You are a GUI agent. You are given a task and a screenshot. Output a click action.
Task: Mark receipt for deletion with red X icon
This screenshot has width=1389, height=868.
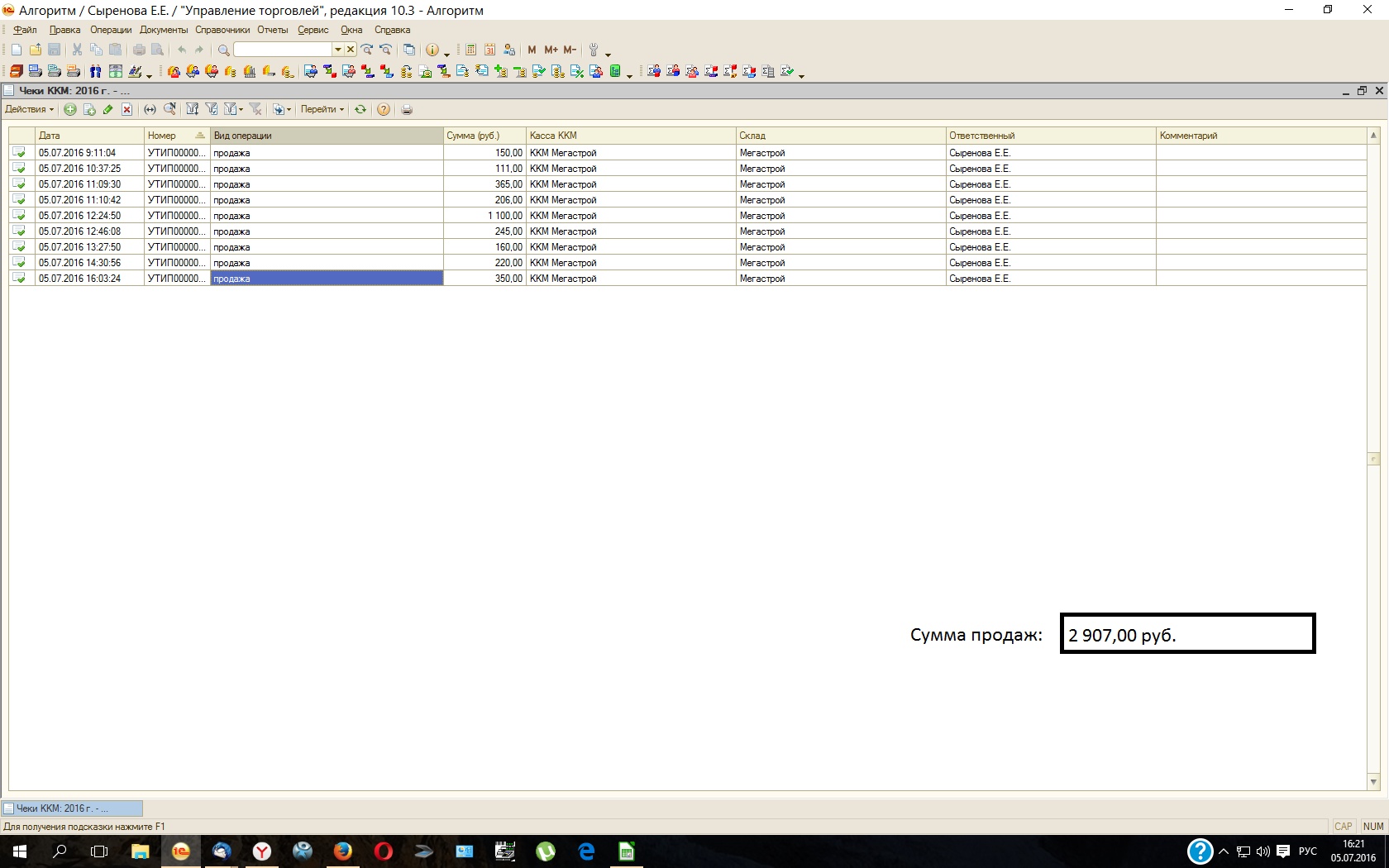point(126,109)
